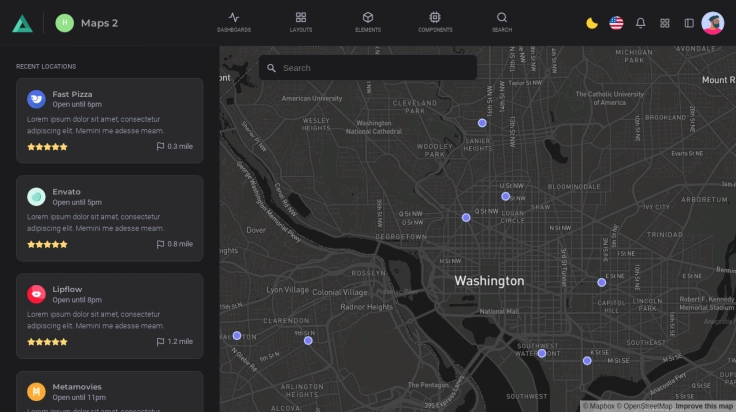Click the Metamovies orange icon
This screenshot has width=736, height=412.
(36, 392)
